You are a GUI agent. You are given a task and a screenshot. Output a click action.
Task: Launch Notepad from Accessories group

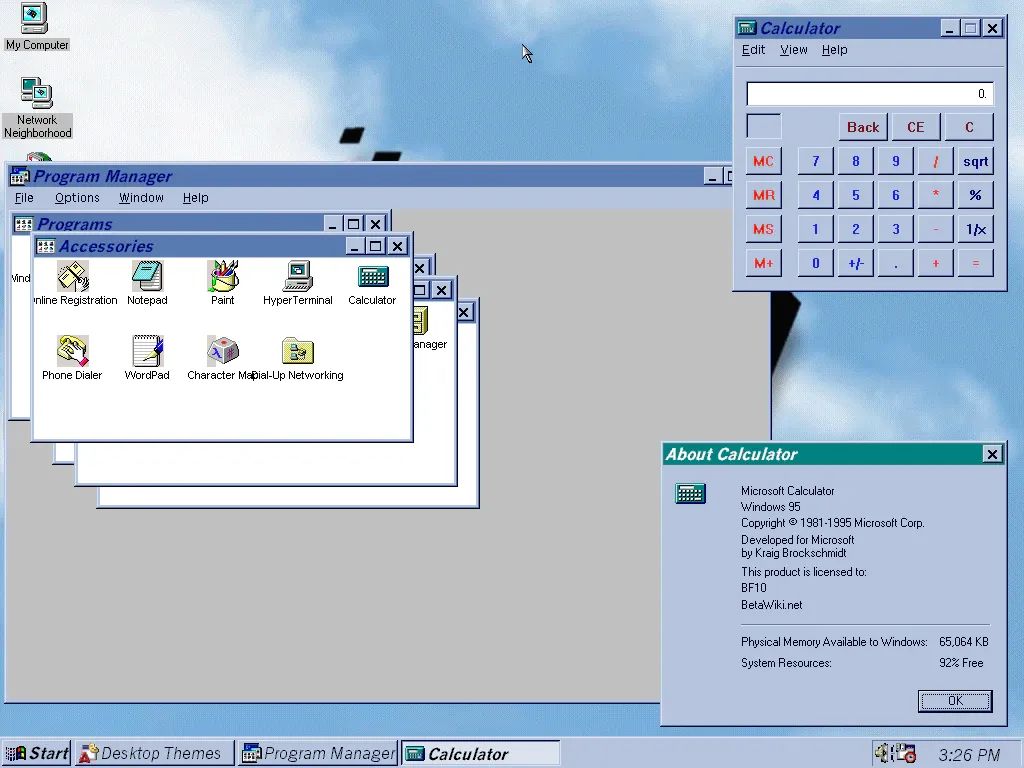[x=147, y=277]
